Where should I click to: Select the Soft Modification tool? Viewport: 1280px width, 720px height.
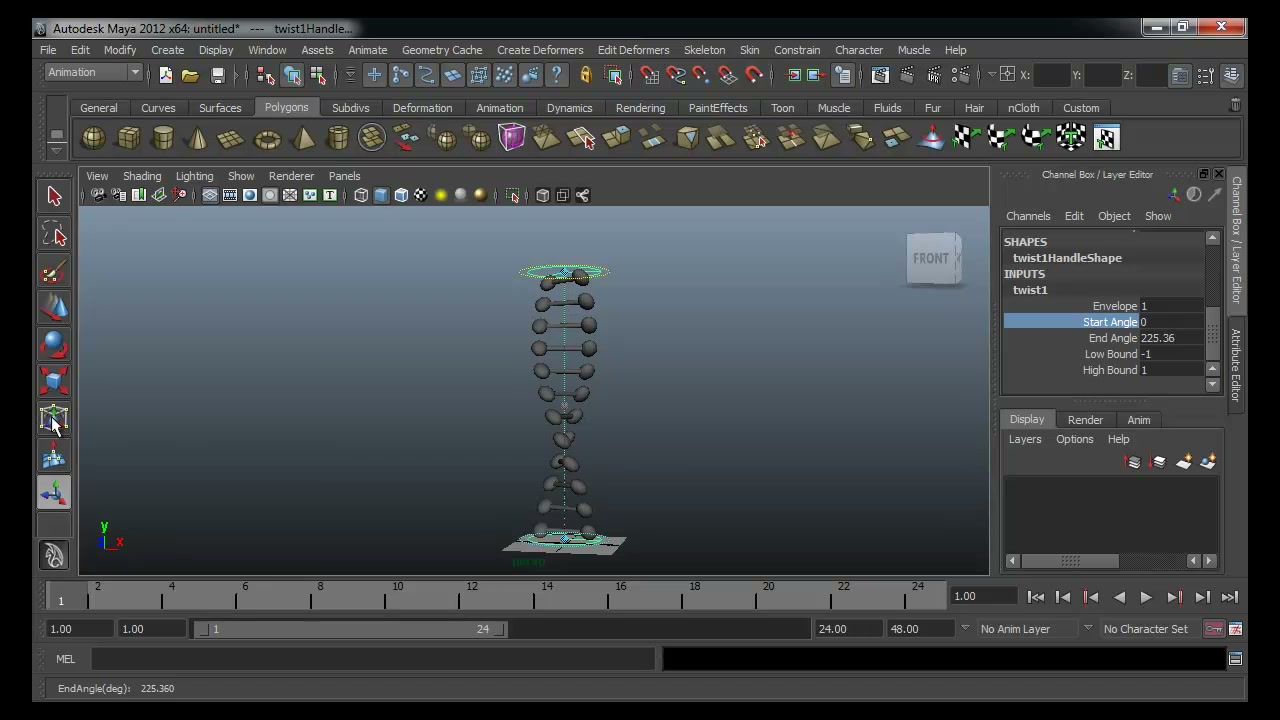[54, 456]
